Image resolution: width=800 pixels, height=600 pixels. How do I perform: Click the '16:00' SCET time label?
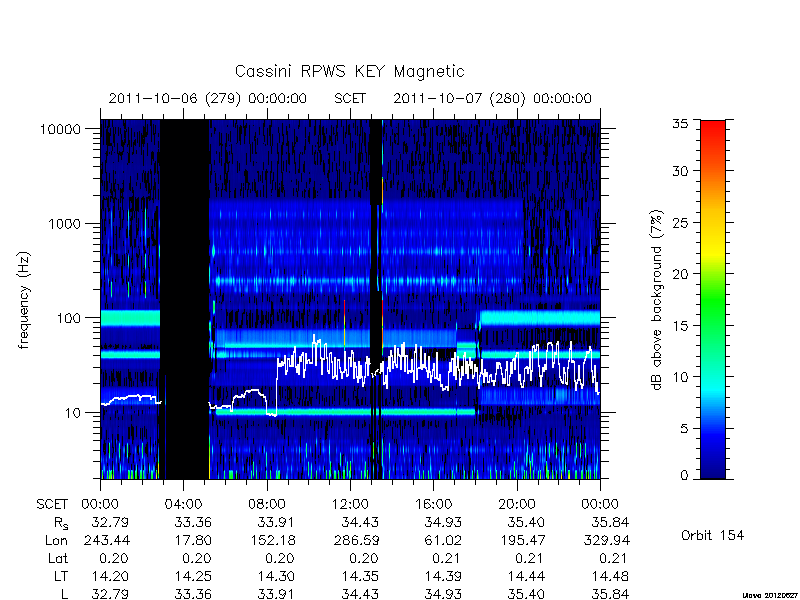(433, 505)
